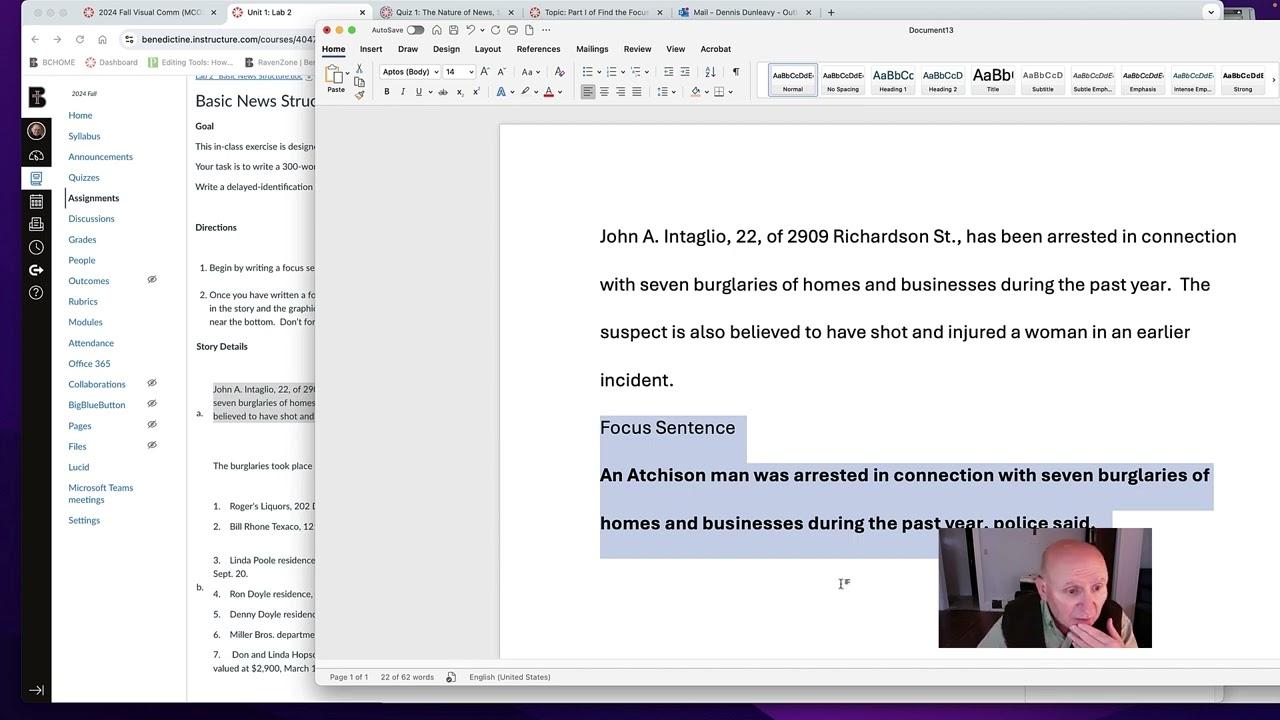Switch to the Draw ribbon tab

(x=408, y=49)
